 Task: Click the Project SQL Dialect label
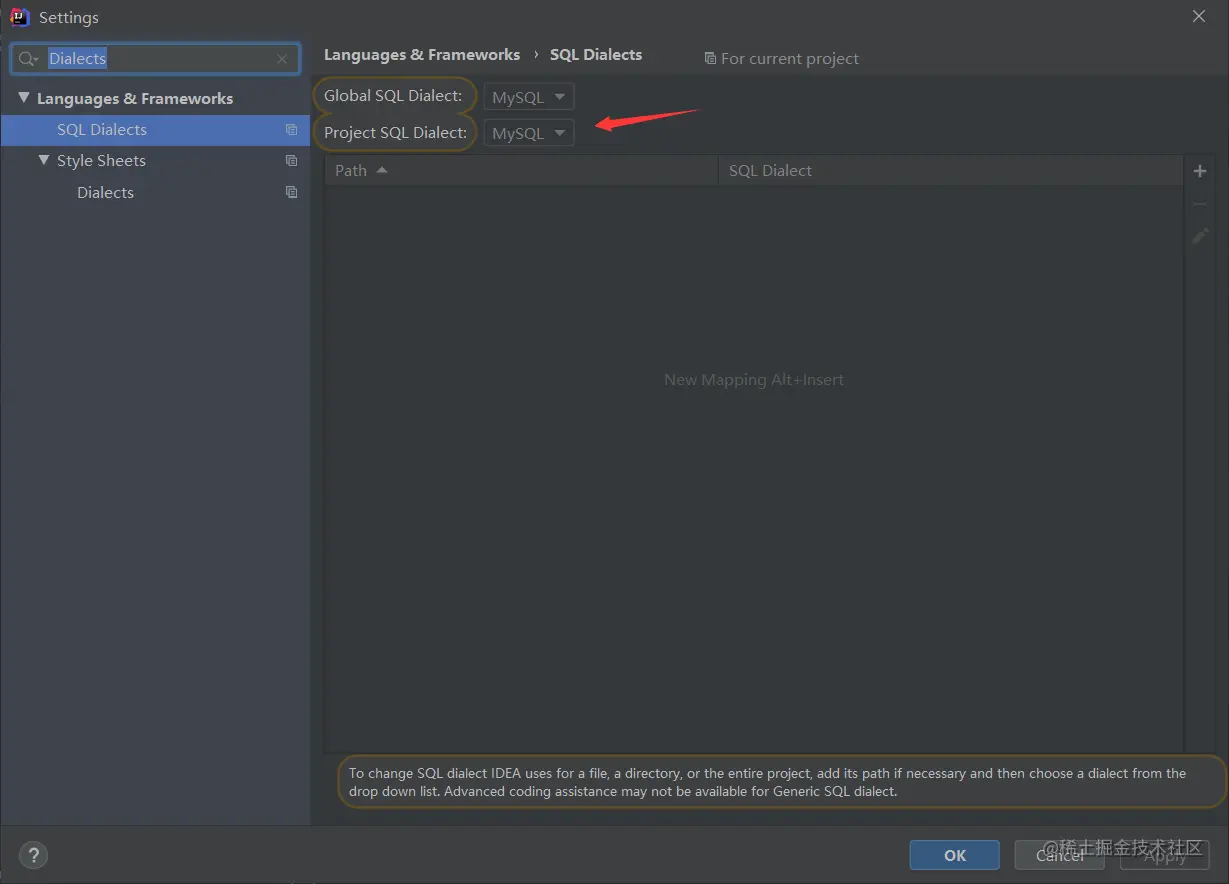(x=395, y=132)
